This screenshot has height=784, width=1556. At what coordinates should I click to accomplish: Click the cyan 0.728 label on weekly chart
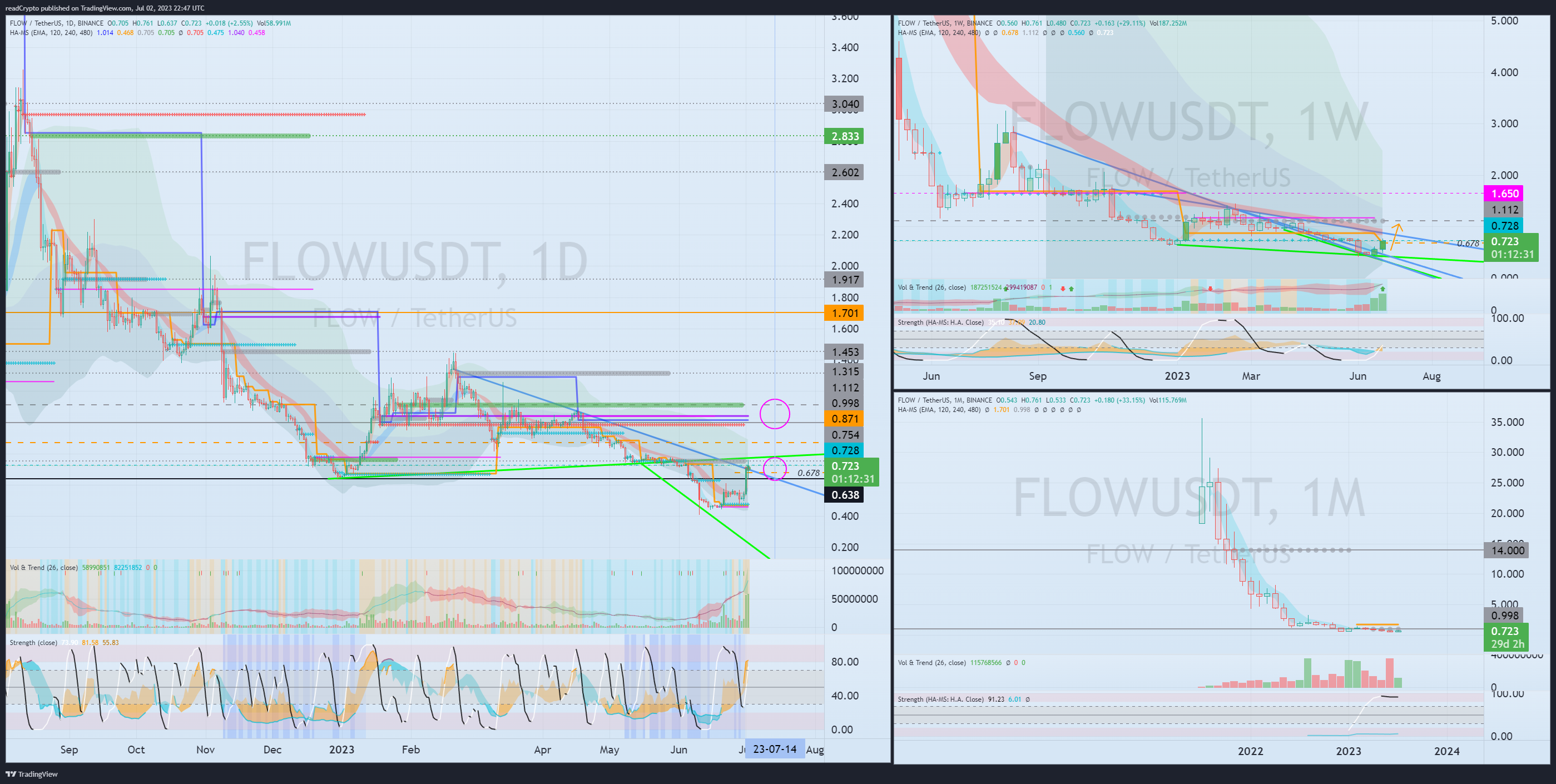(1504, 225)
